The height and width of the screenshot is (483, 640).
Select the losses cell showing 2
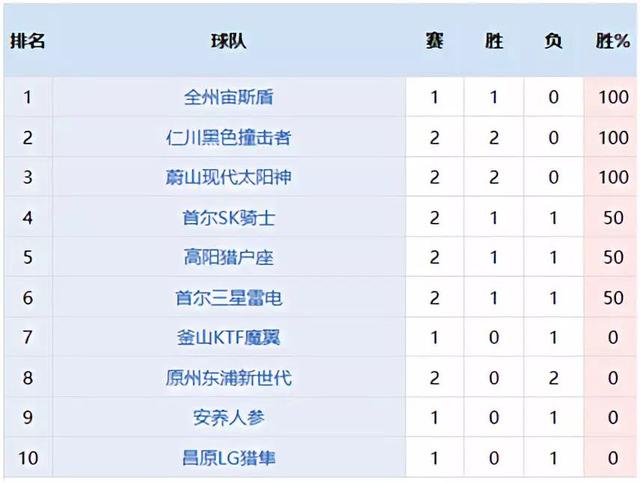553,378
